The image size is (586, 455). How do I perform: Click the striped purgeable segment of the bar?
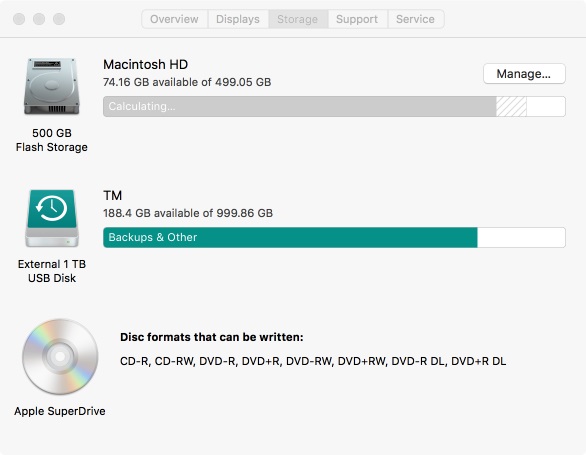[x=511, y=107]
